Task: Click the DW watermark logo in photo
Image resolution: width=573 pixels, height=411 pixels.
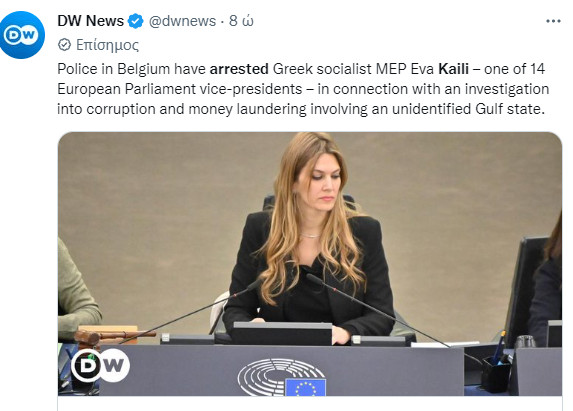Action: (x=100, y=365)
